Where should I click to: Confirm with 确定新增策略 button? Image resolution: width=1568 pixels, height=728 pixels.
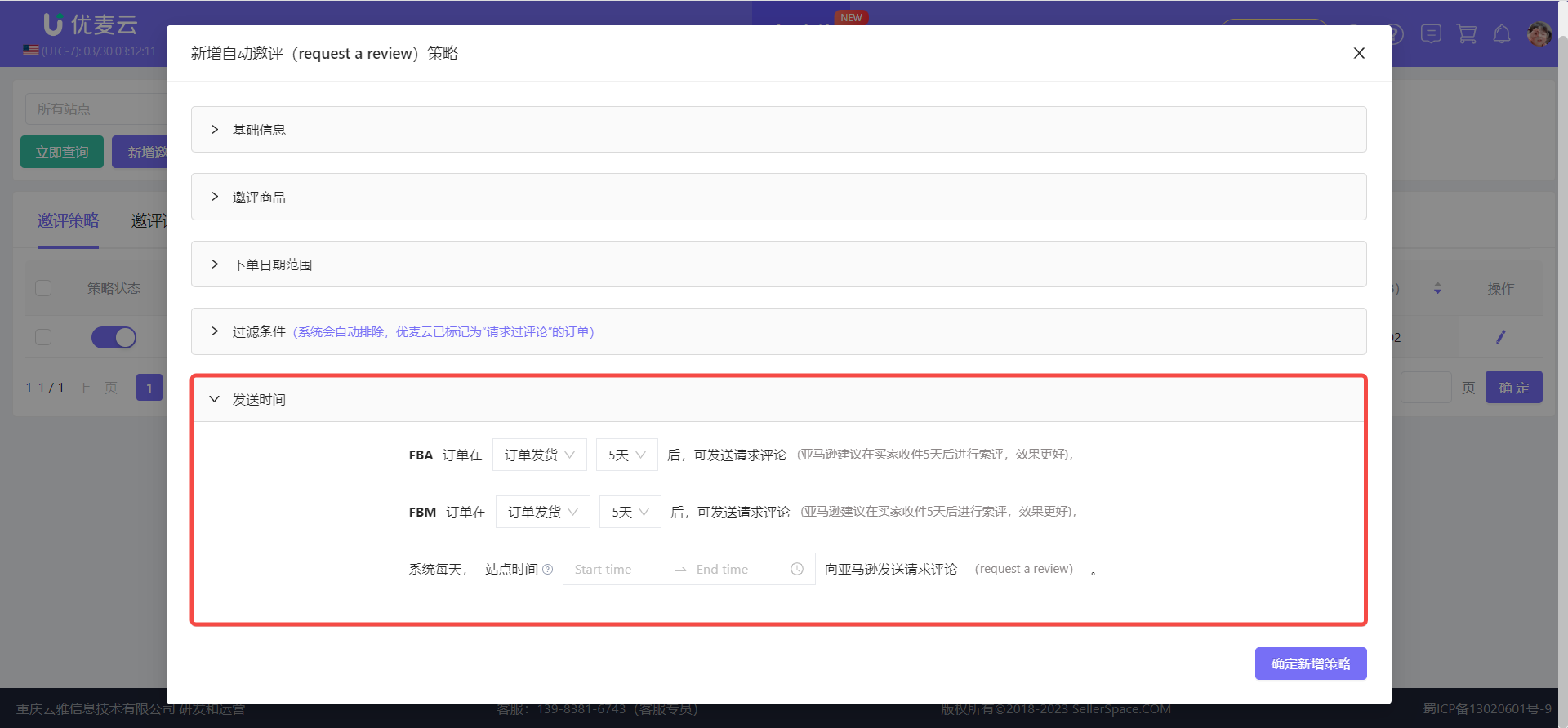(x=1311, y=664)
